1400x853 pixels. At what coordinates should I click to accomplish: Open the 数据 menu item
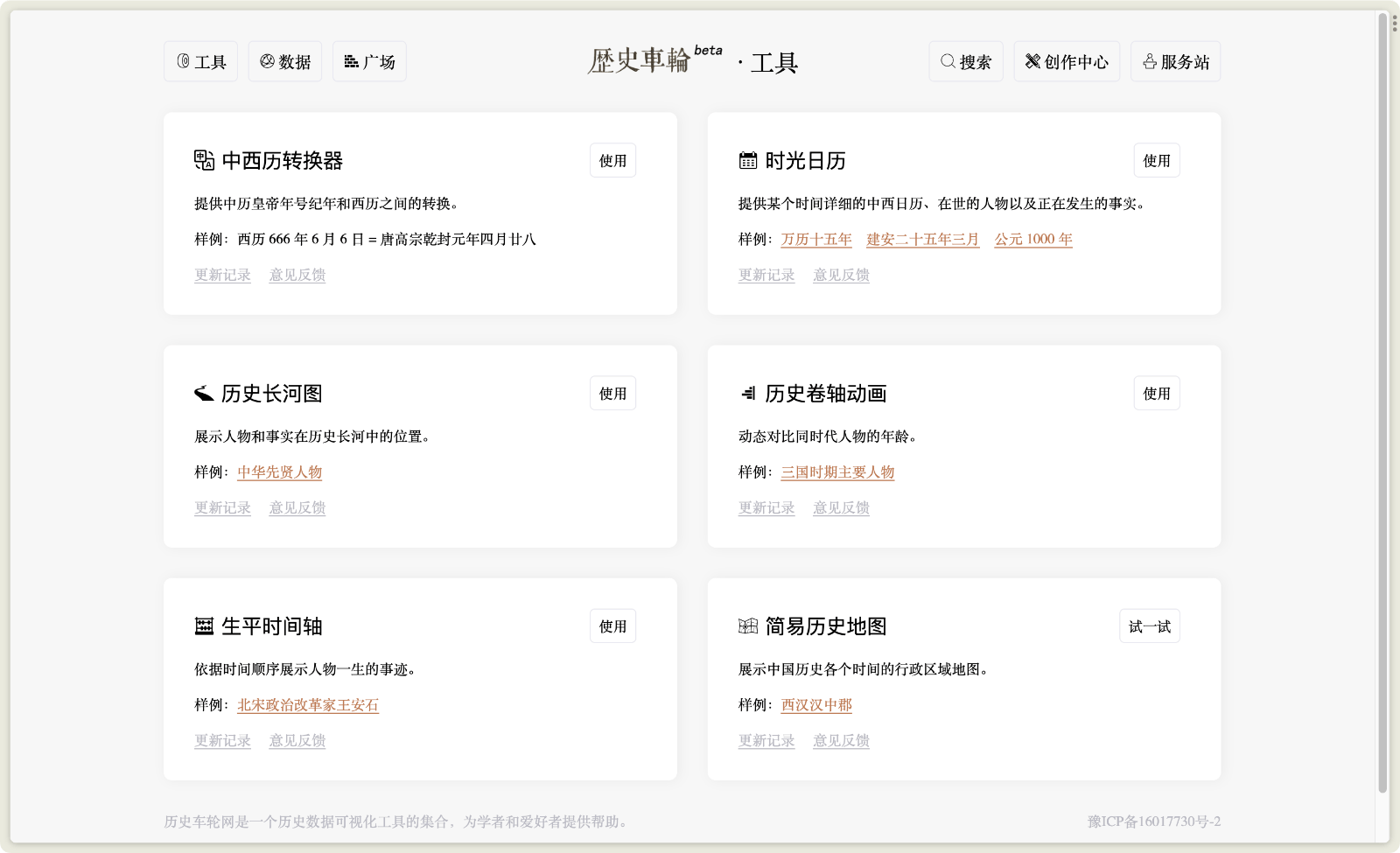coord(284,61)
